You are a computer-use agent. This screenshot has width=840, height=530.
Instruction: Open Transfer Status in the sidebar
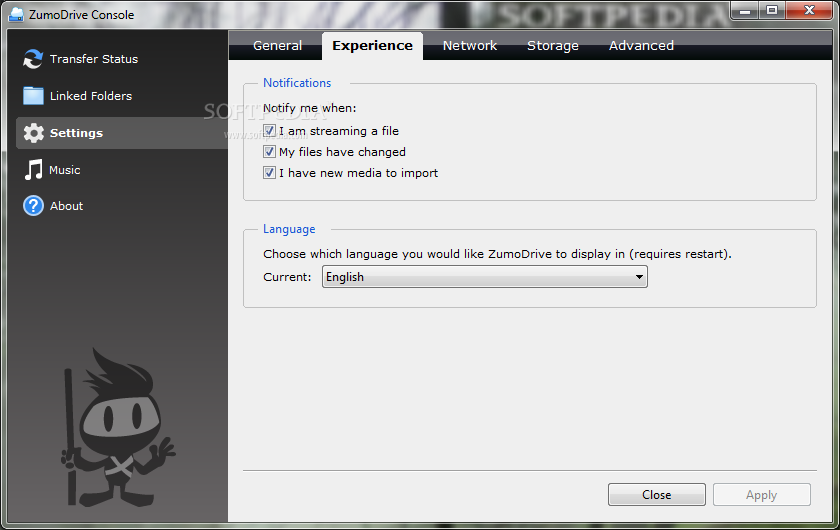tap(94, 59)
